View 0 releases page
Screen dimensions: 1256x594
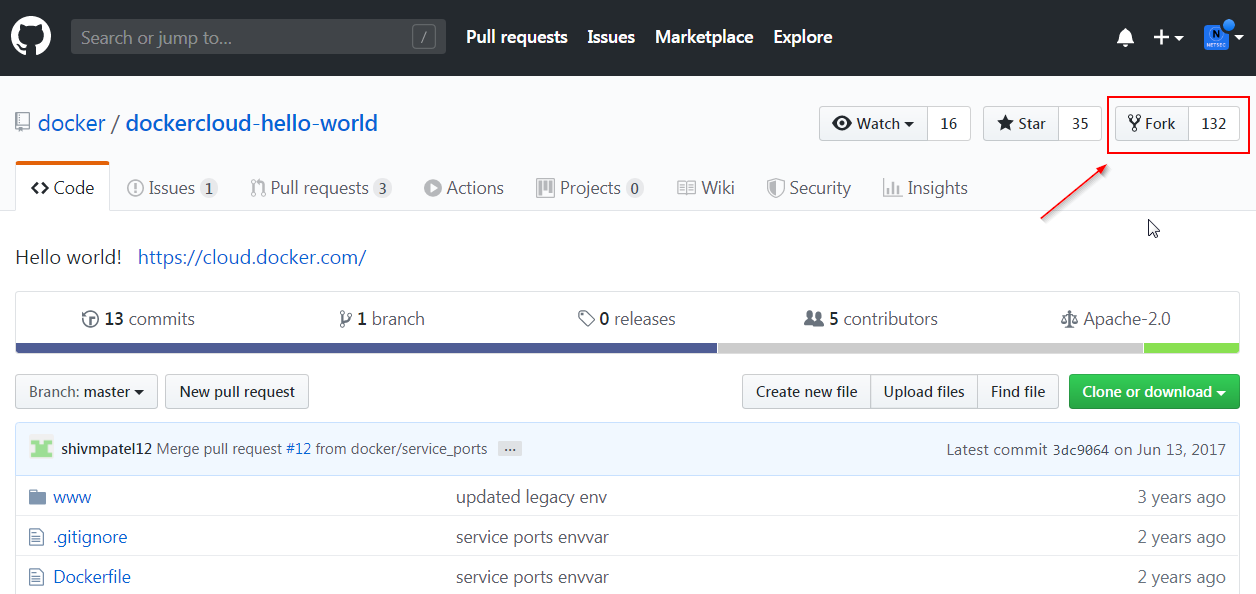627,319
